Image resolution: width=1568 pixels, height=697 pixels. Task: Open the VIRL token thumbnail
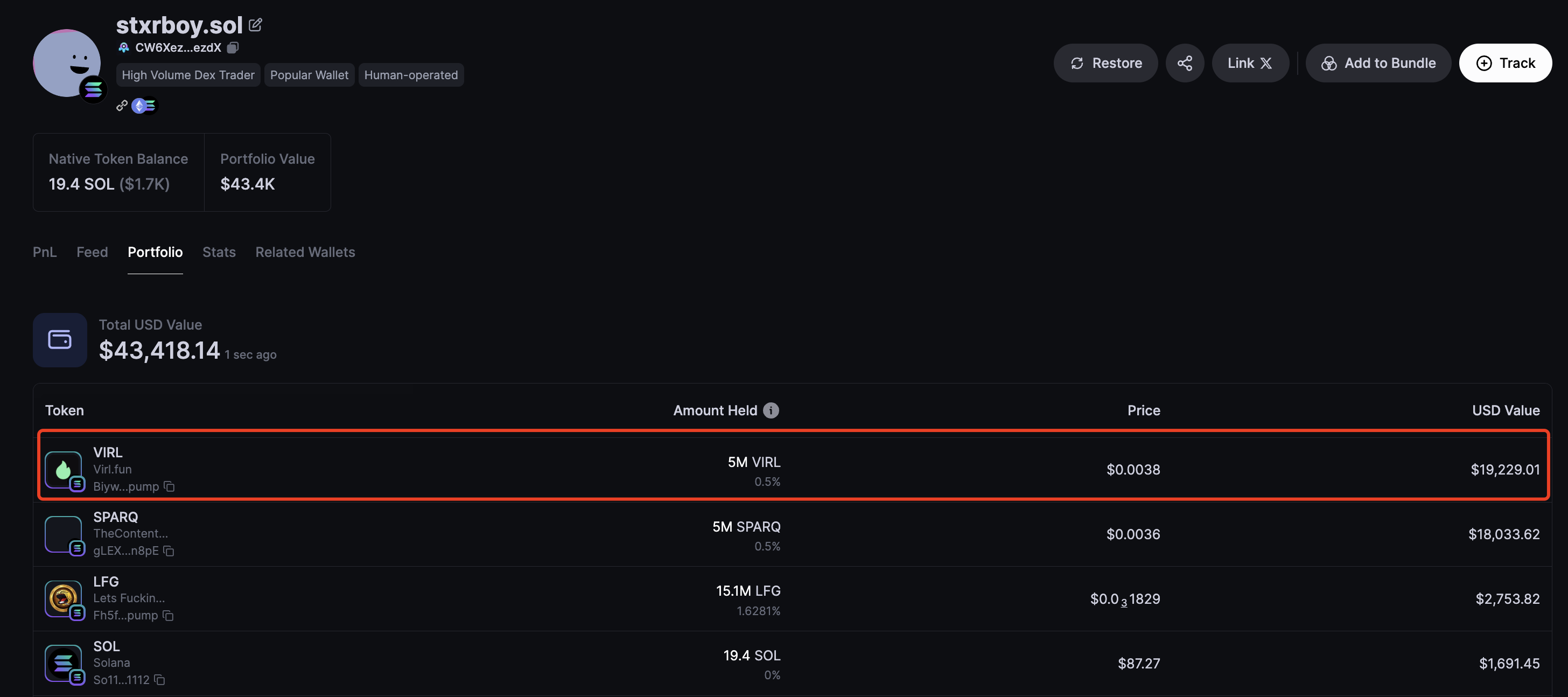pos(64,469)
